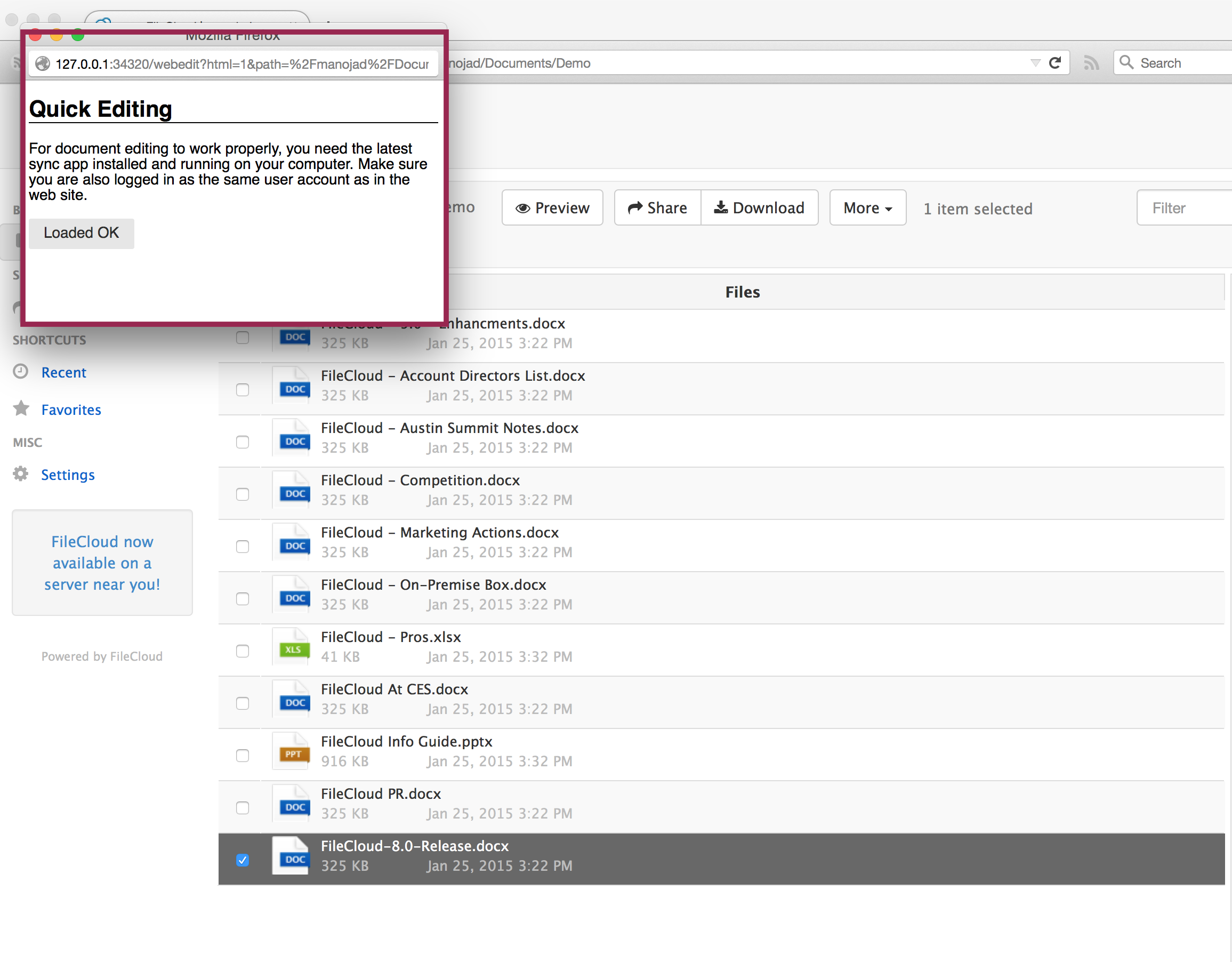Viewport: 1232px width, 962px height.
Task: Open Recent shortcut in sidebar
Action: pos(64,372)
